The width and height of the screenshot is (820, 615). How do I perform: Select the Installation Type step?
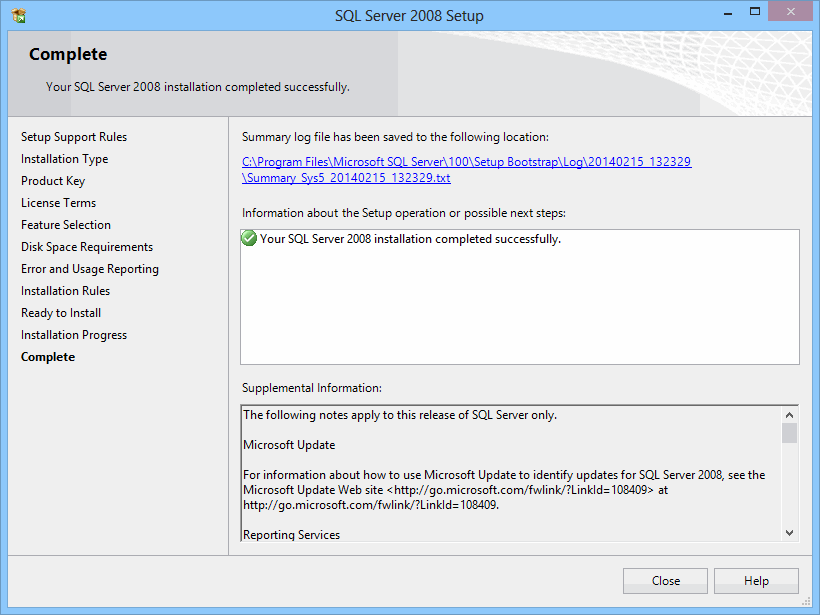64,158
